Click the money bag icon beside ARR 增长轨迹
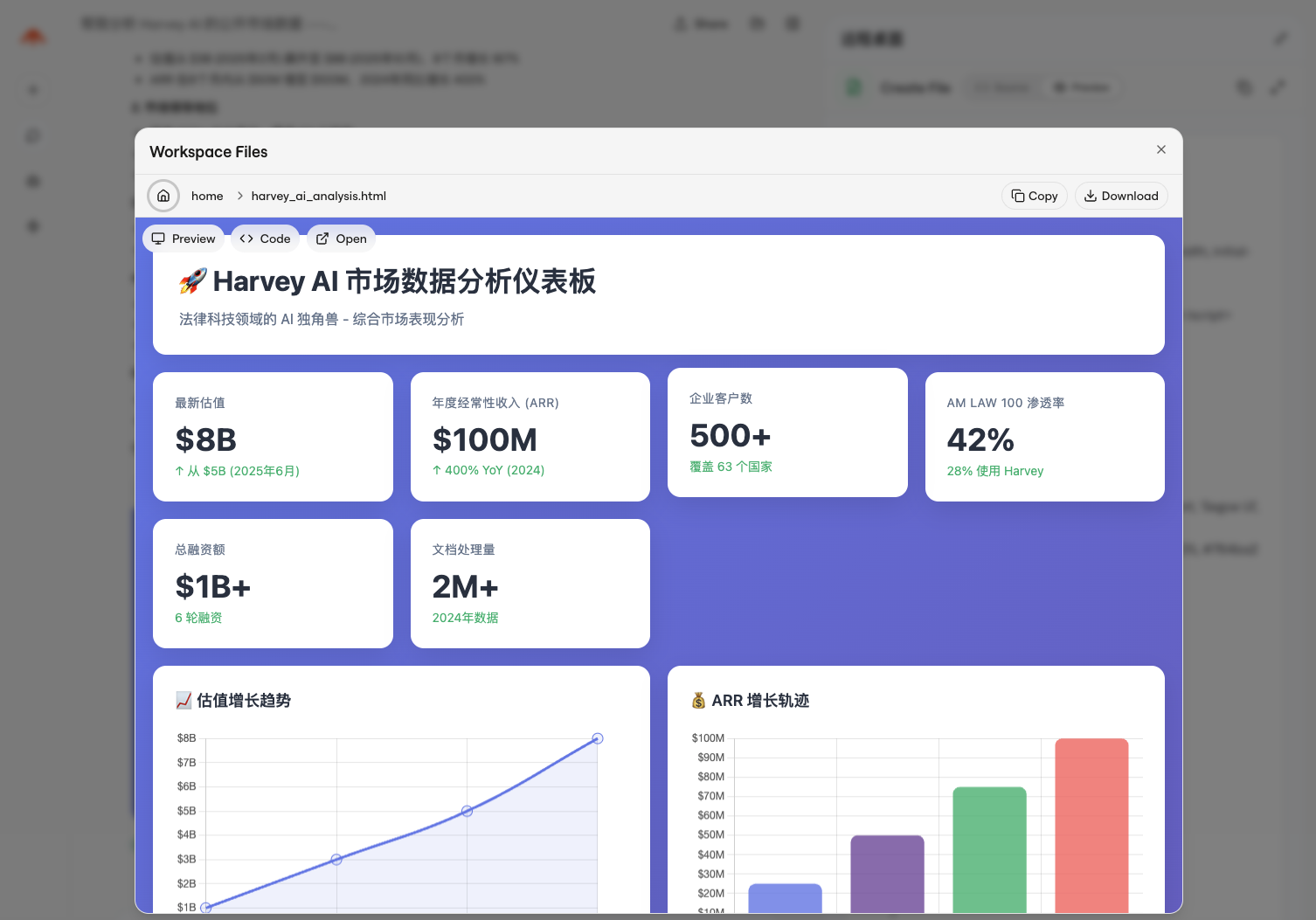1316x920 pixels. coord(698,700)
